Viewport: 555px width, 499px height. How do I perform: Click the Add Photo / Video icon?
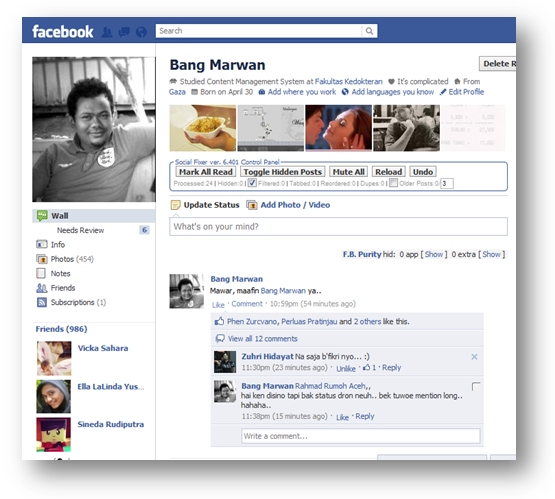(252, 205)
